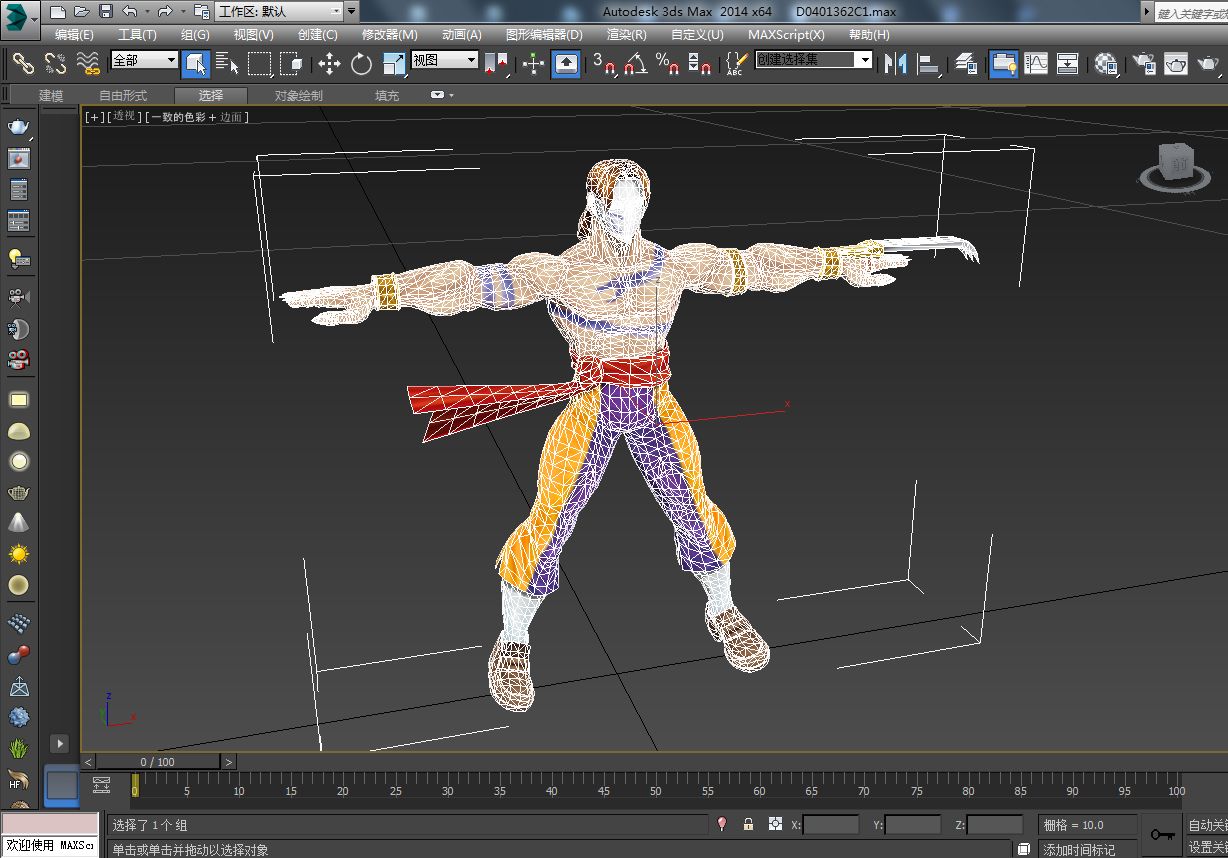This screenshot has height=858, width=1228.
Task: Click the 0 / 100 time slider
Action: coord(157,762)
